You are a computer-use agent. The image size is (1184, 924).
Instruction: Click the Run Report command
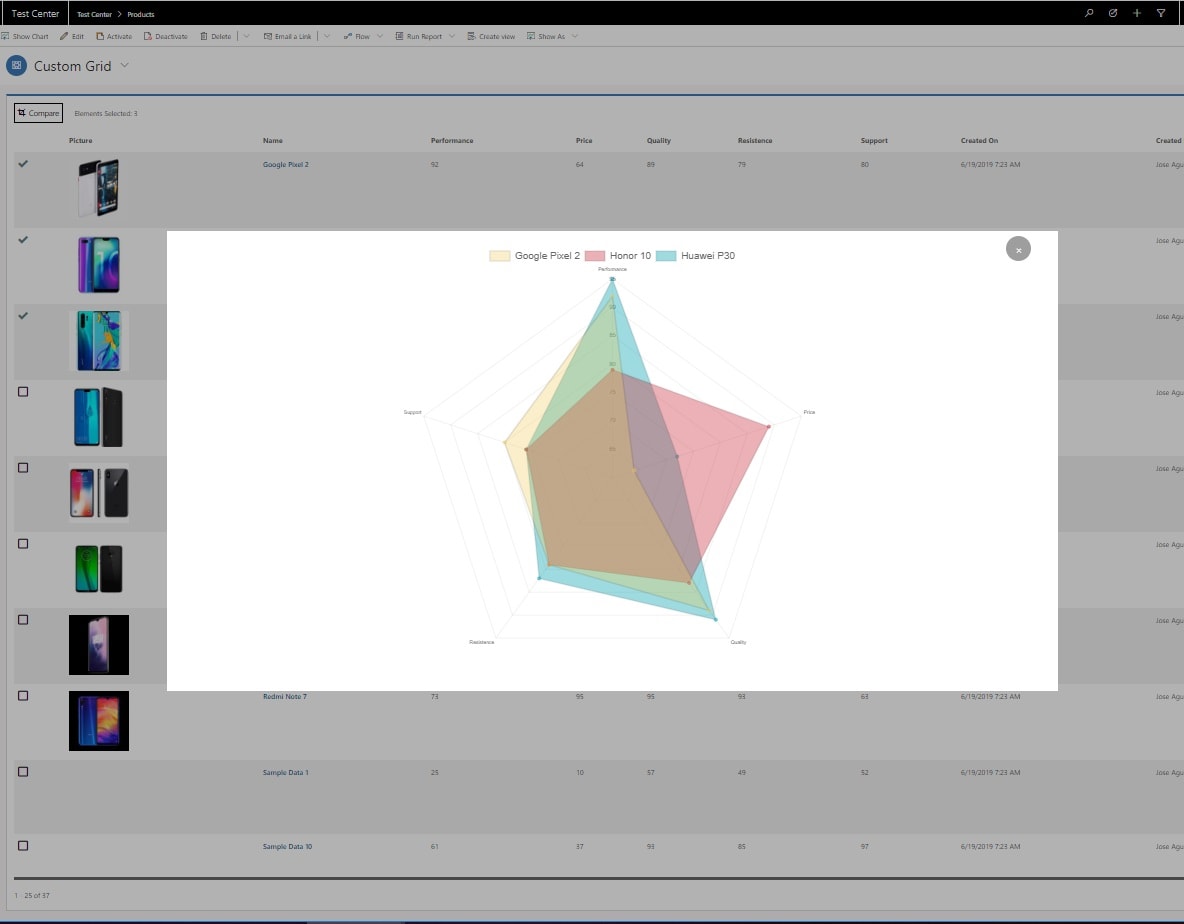[x=418, y=36]
